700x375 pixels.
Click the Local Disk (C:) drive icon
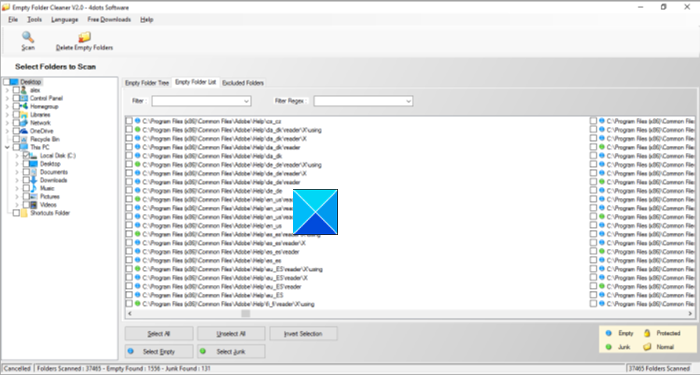click(33, 155)
